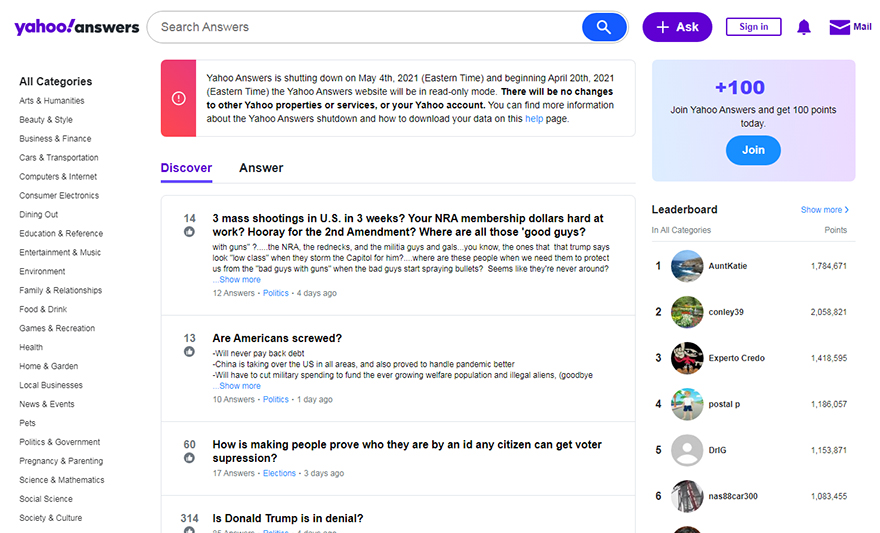Click the Sign in button
Viewport: 880px width, 533px height.
(754, 27)
